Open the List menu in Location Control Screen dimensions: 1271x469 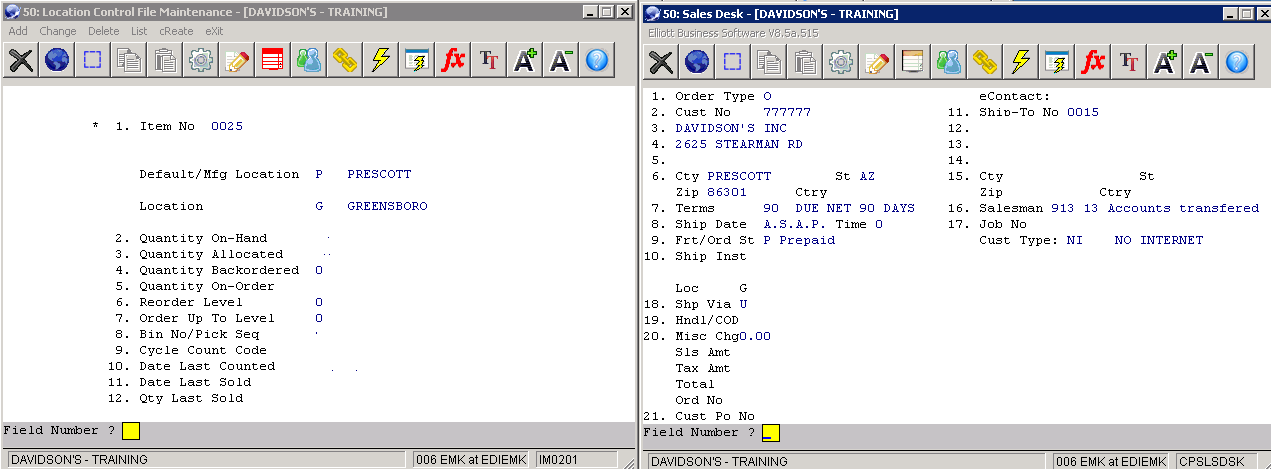139,31
